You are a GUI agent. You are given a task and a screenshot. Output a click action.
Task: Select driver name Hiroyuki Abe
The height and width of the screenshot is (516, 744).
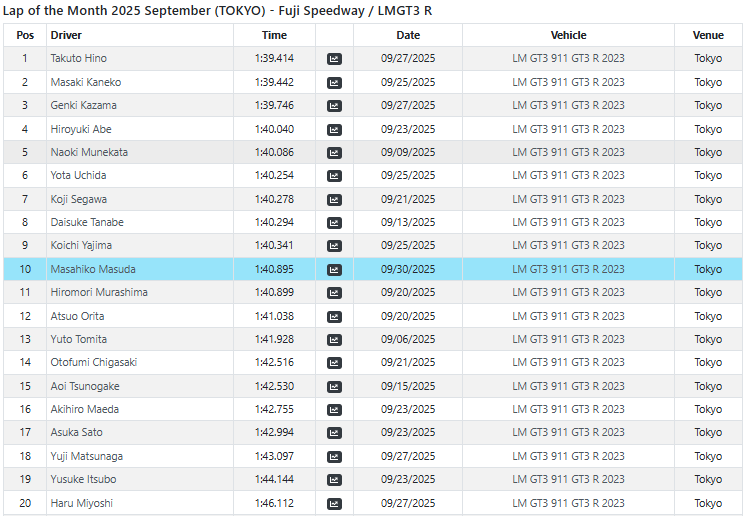[81, 129]
